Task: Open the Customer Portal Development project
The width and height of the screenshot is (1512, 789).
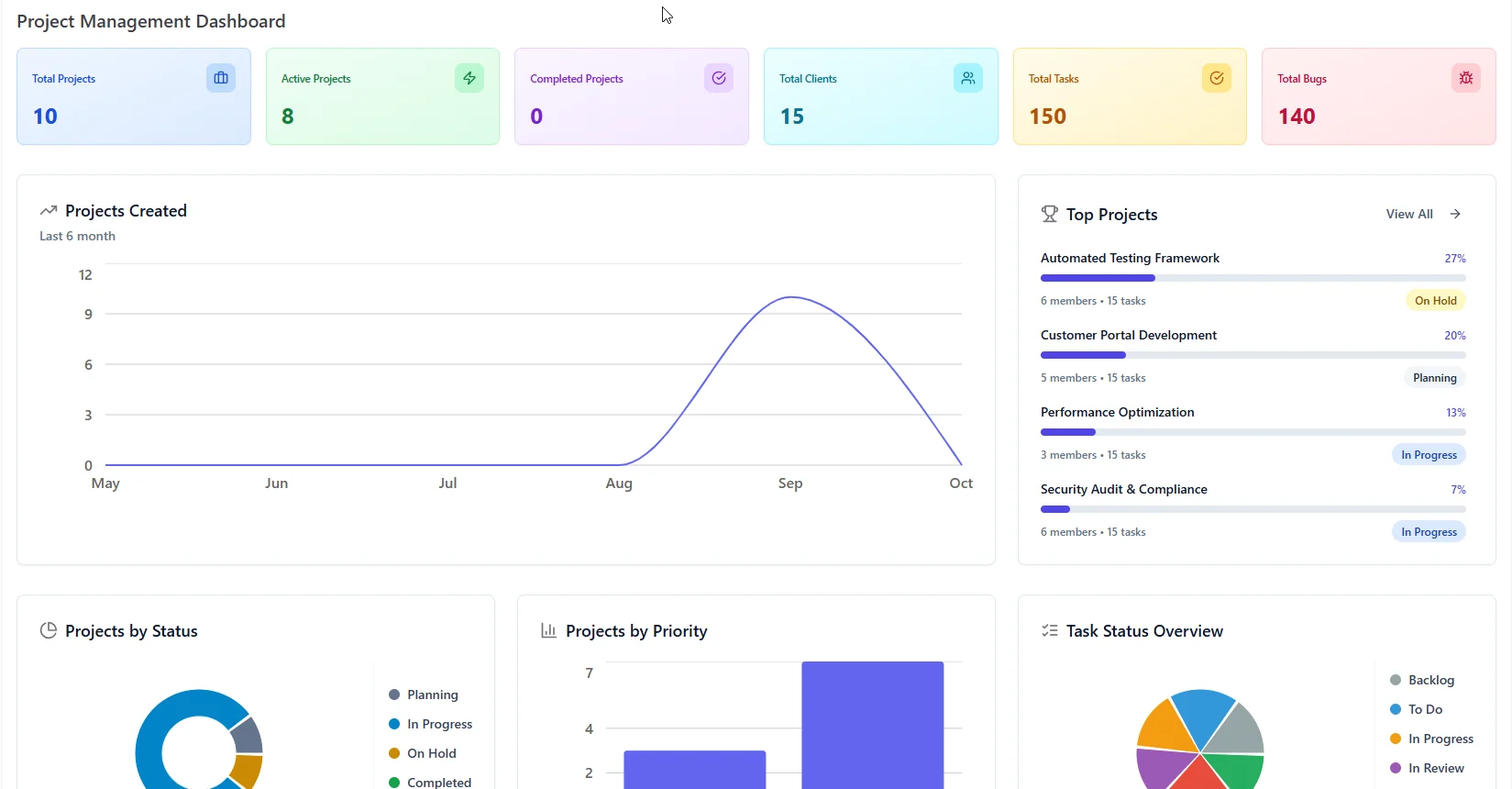Action: (1129, 335)
